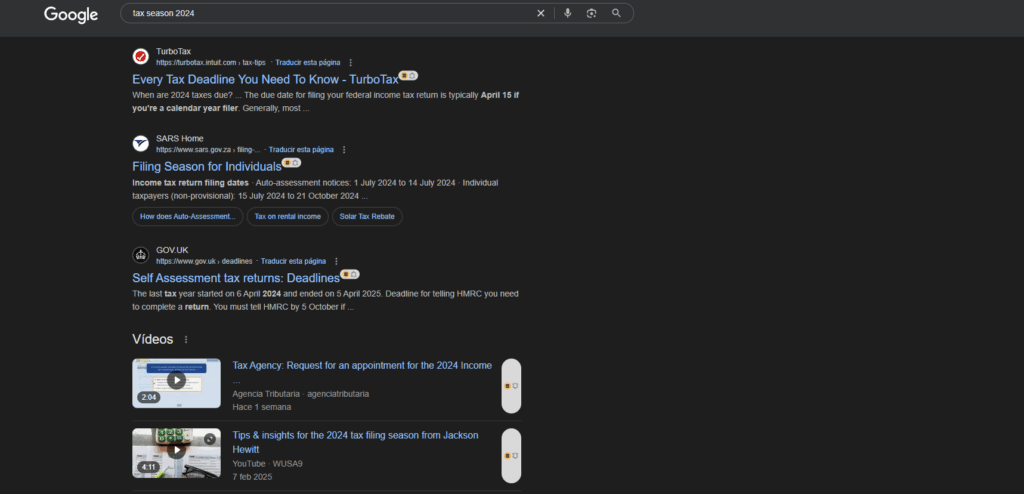The height and width of the screenshot is (494, 1024).
Task: Click the extension badge beside the Tax Agency video
Action: pos(511,386)
